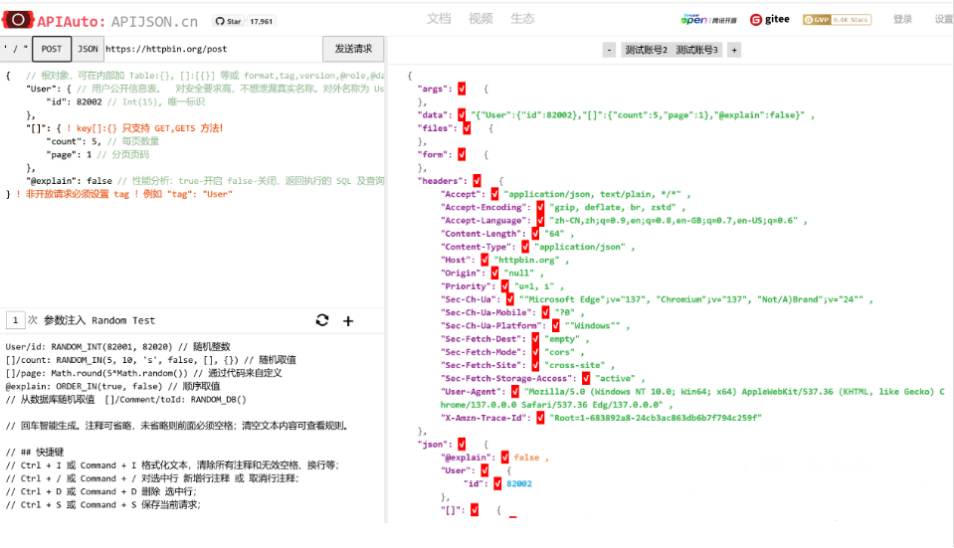Click the GVP stars badge
Image resolution: width=954 pixels, height=548 pixels.
pyautogui.click(x=837, y=19)
